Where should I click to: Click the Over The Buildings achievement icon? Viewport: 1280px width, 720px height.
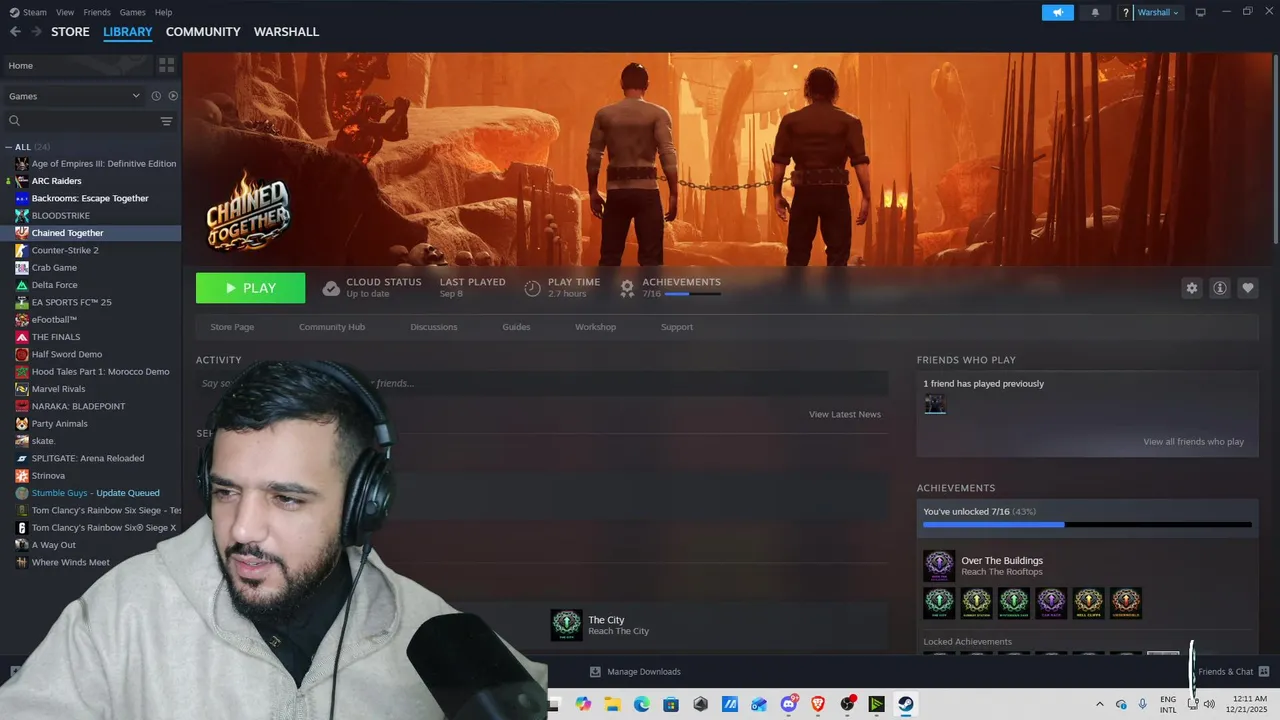coord(939,566)
